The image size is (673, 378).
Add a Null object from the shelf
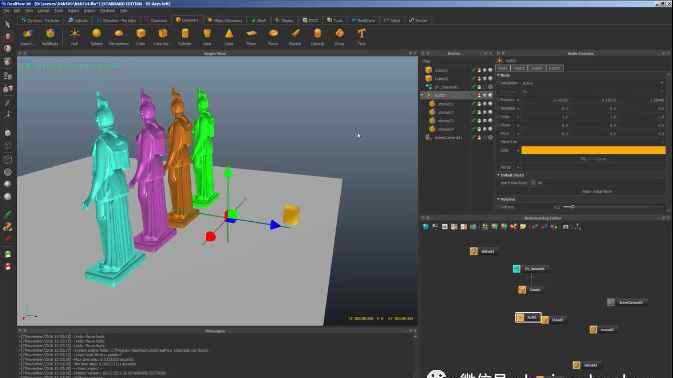click(x=74, y=36)
